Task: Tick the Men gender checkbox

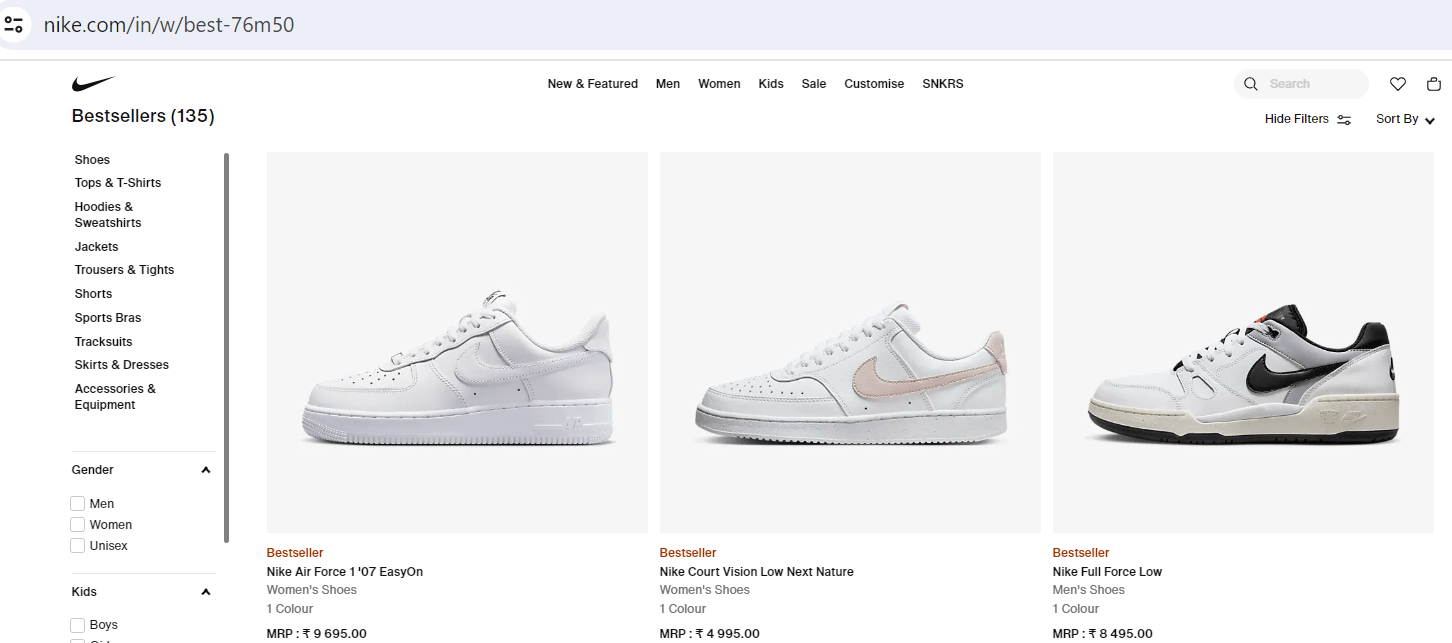Action: [78, 504]
